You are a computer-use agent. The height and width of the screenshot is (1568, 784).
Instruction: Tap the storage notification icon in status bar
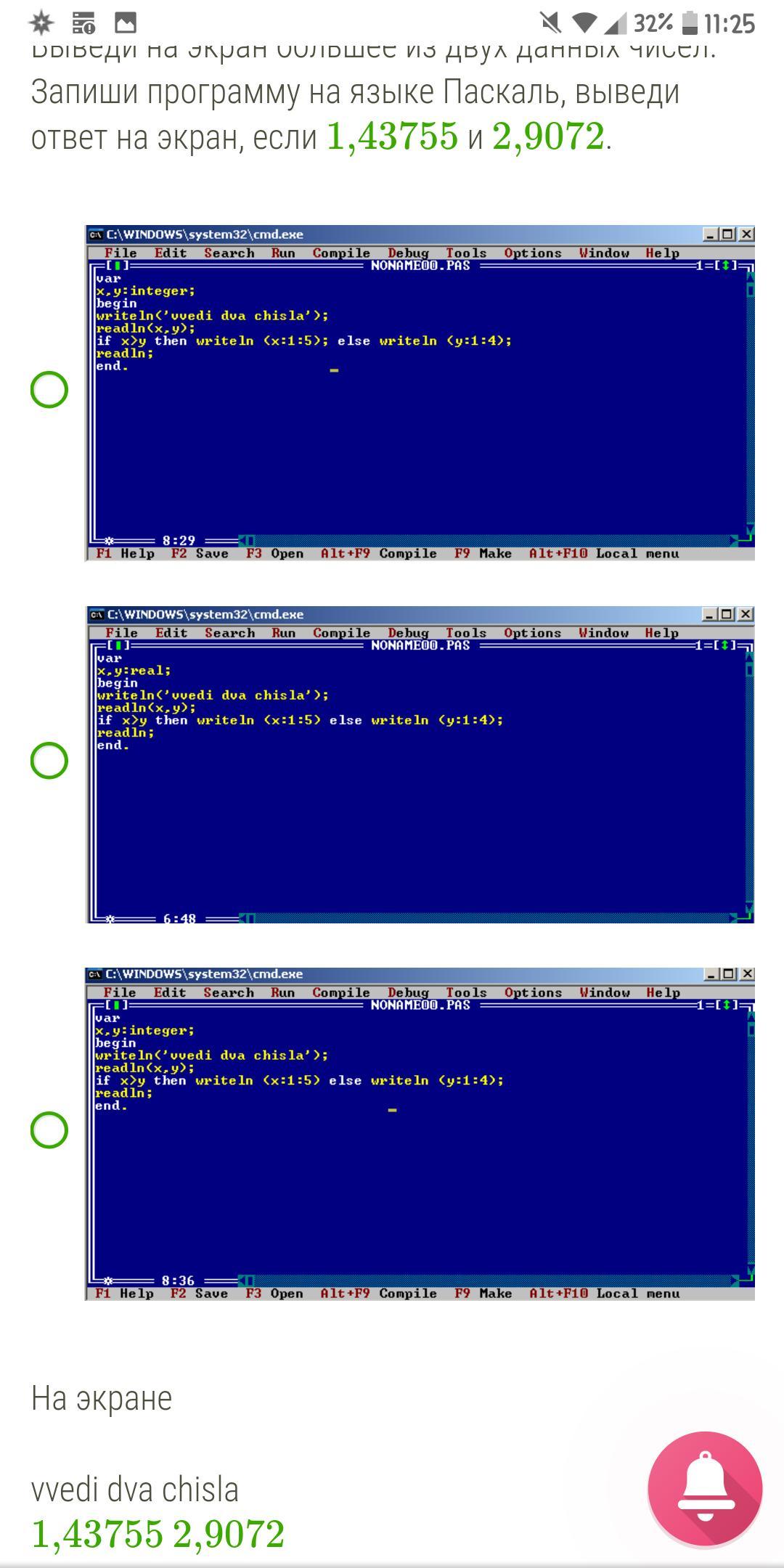point(84,23)
